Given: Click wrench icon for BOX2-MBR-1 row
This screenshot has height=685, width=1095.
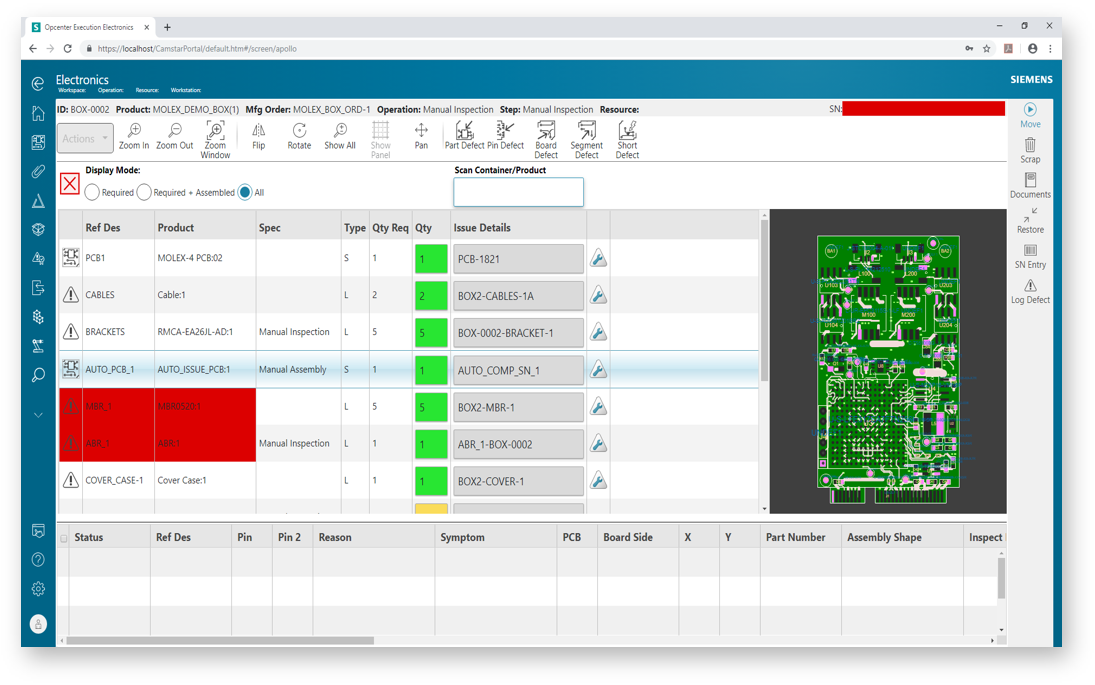Looking at the screenshot, I should click(x=598, y=406).
